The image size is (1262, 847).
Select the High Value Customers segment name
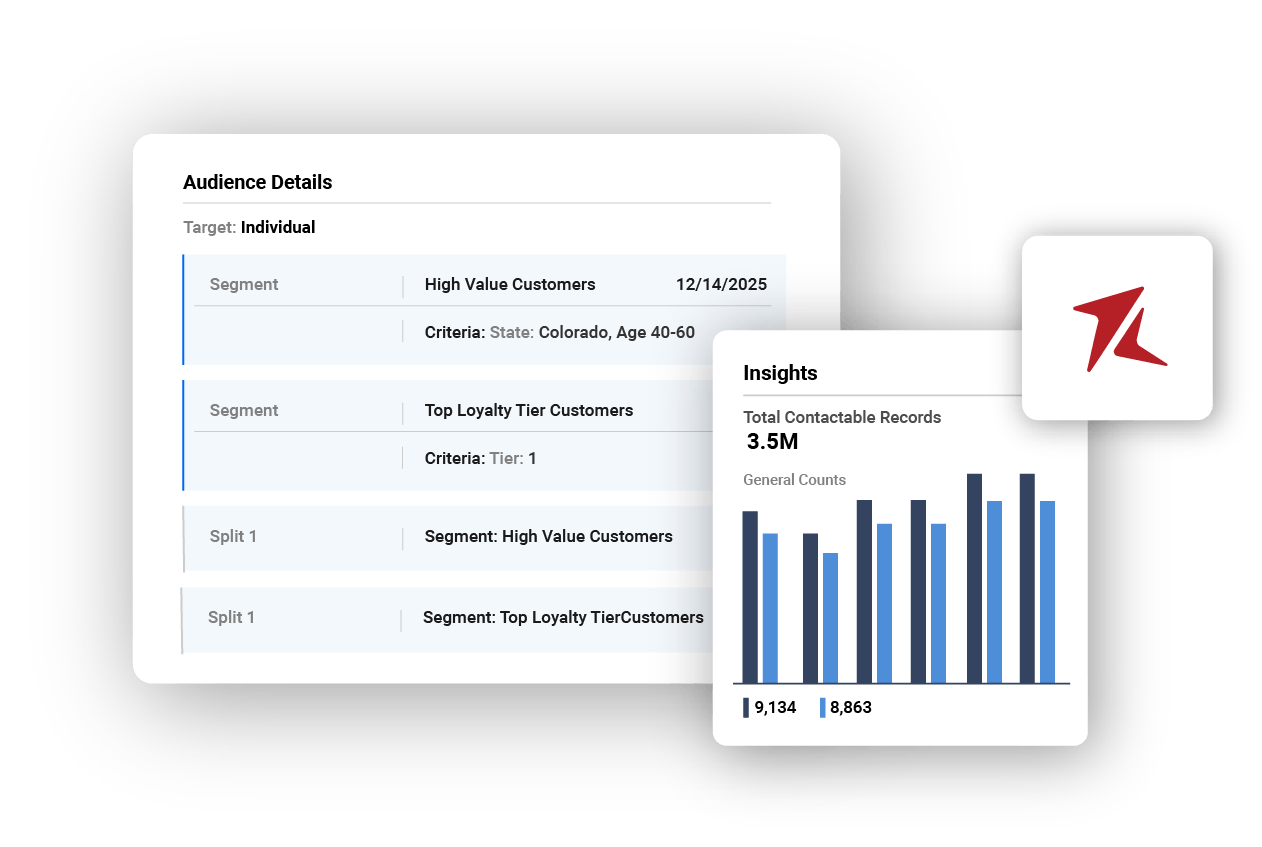[509, 284]
